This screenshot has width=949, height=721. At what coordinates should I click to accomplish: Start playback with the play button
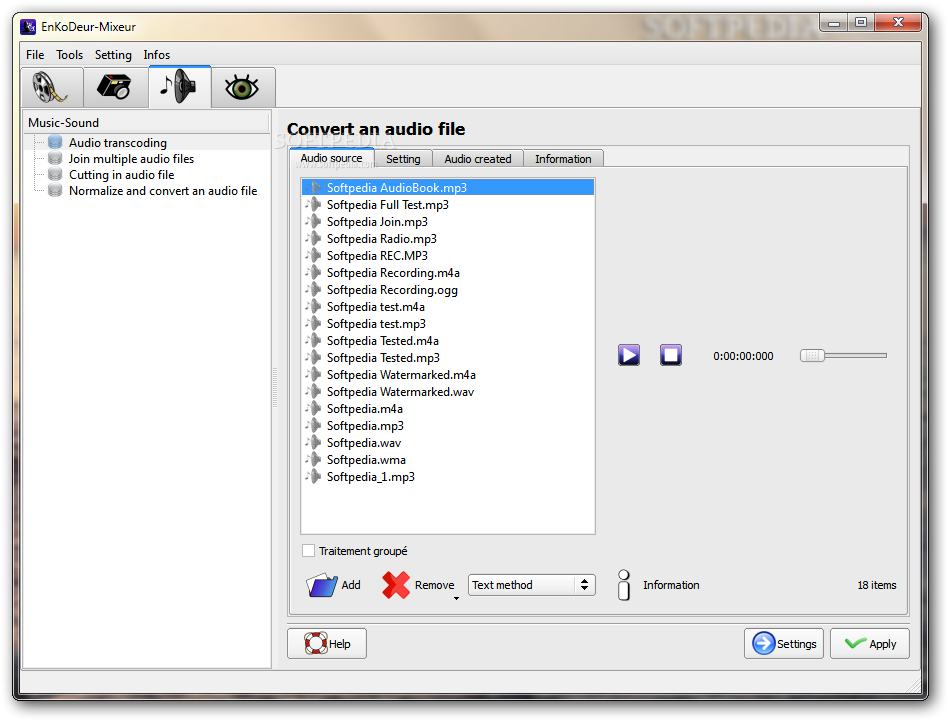coord(629,355)
